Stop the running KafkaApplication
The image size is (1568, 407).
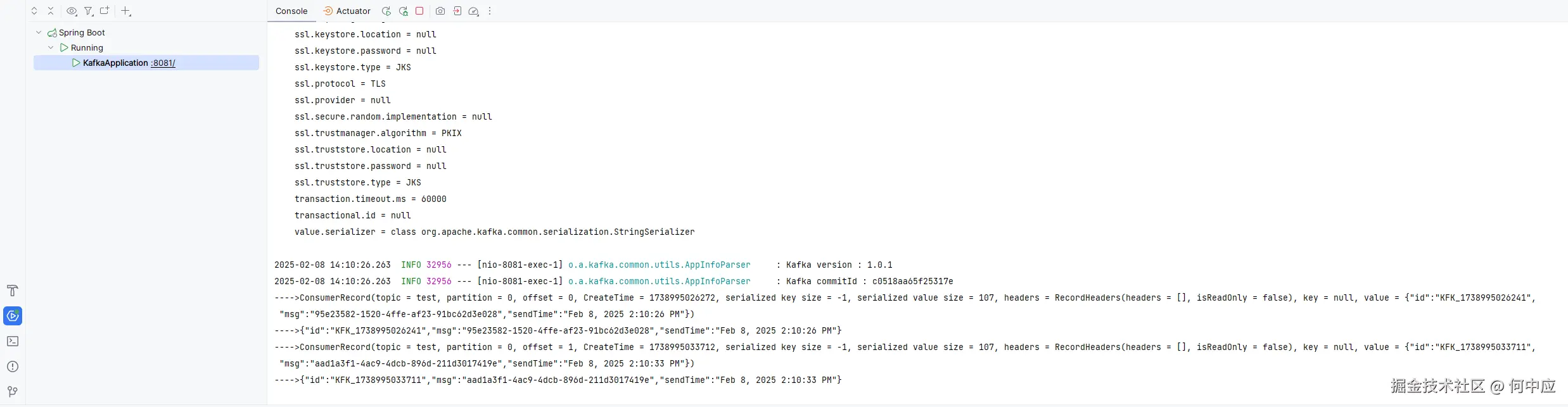coord(419,11)
